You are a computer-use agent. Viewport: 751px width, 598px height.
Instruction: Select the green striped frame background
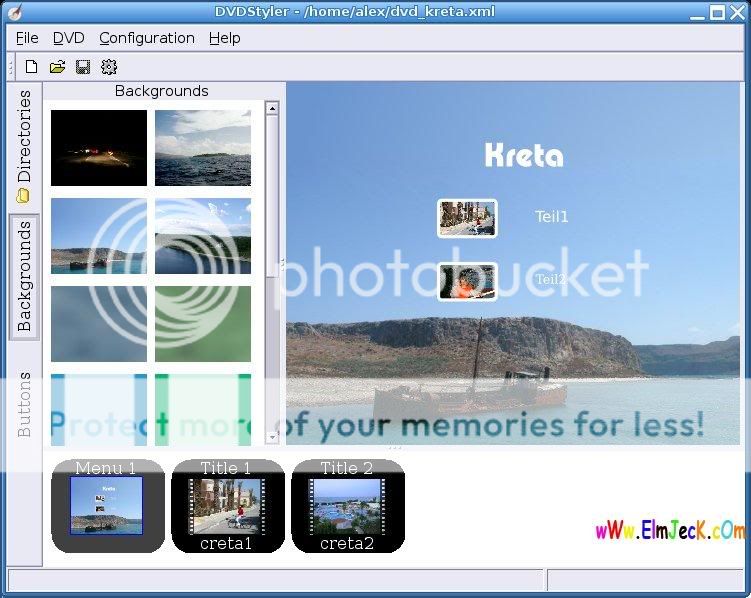tap(203, 410)
